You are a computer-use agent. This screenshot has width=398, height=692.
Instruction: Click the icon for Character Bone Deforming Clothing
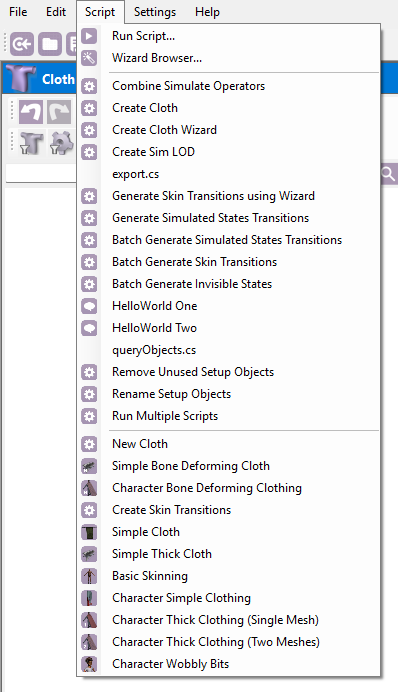pyautogui.click(x=89, y=488)
